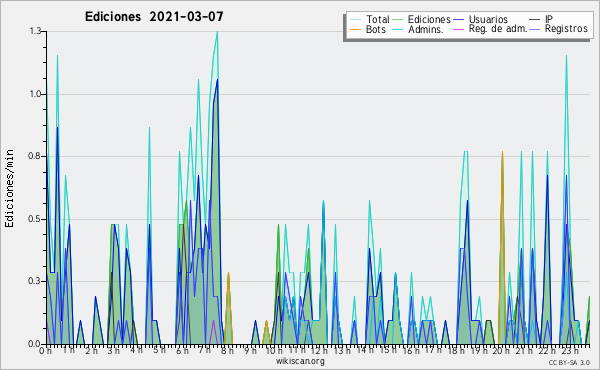Click the 0.3 y-axis value

click(35, 282)
